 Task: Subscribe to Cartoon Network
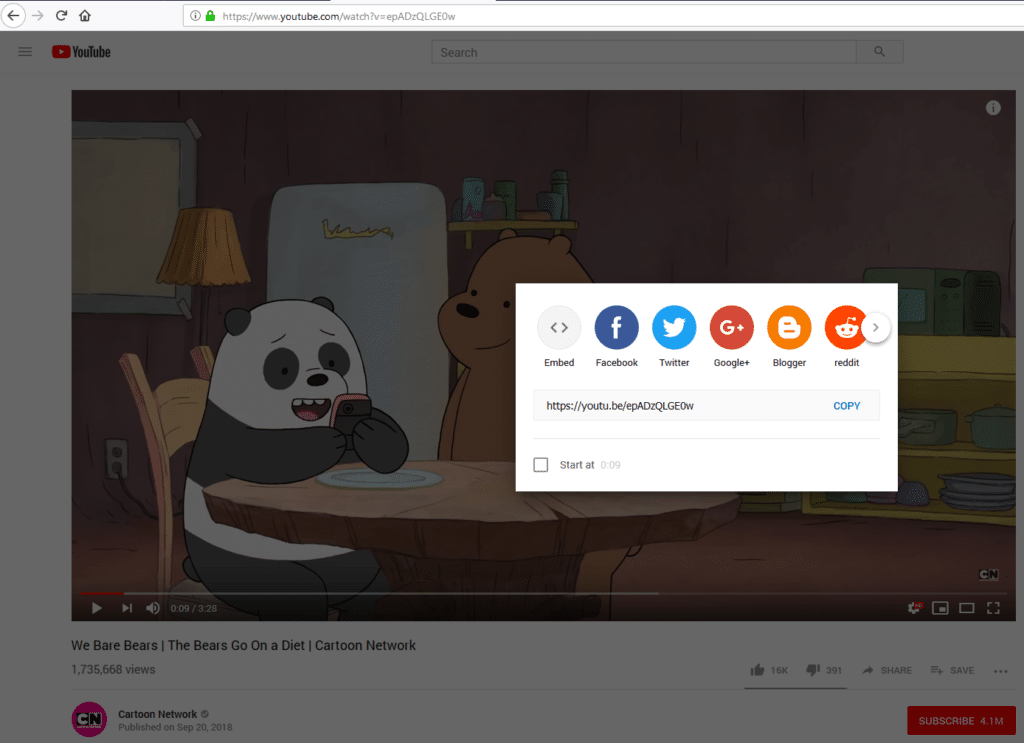coord(960,720)
